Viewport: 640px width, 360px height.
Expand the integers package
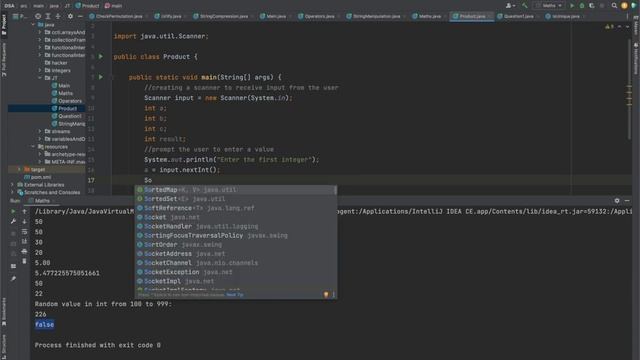point(40,70)
